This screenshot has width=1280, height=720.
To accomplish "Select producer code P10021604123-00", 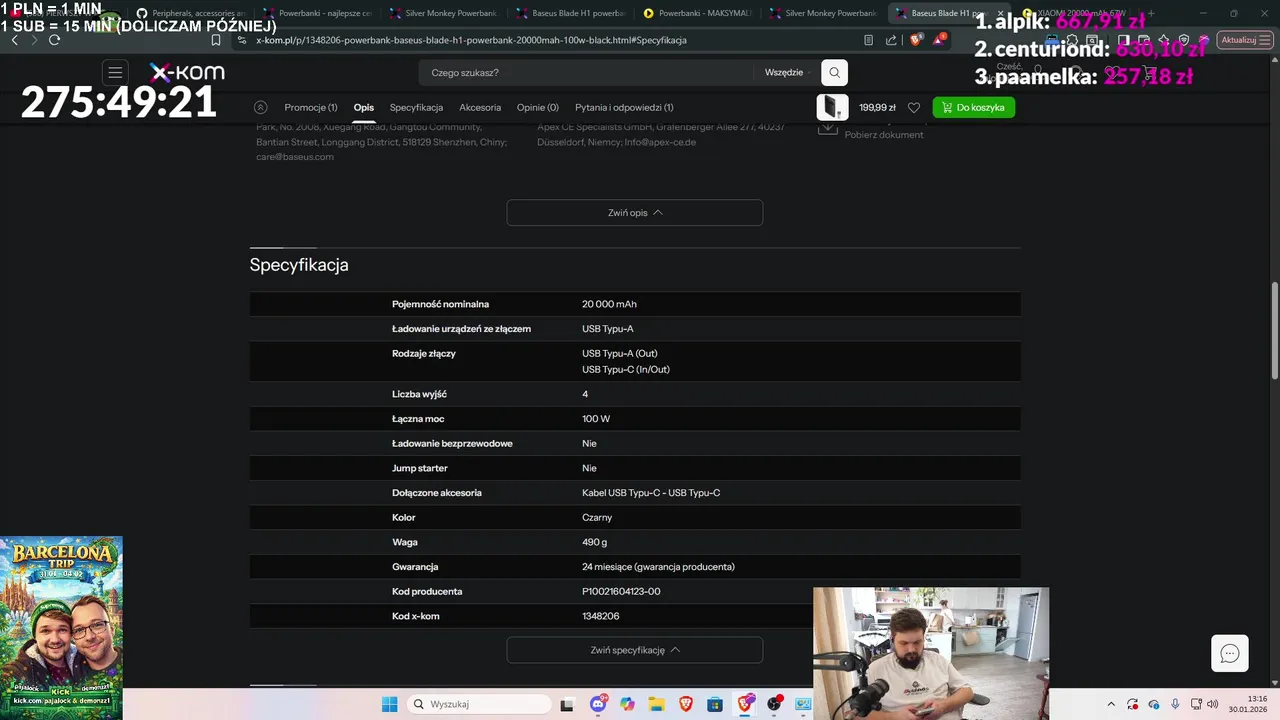I will pyautogui.click(x=621, y=592).
